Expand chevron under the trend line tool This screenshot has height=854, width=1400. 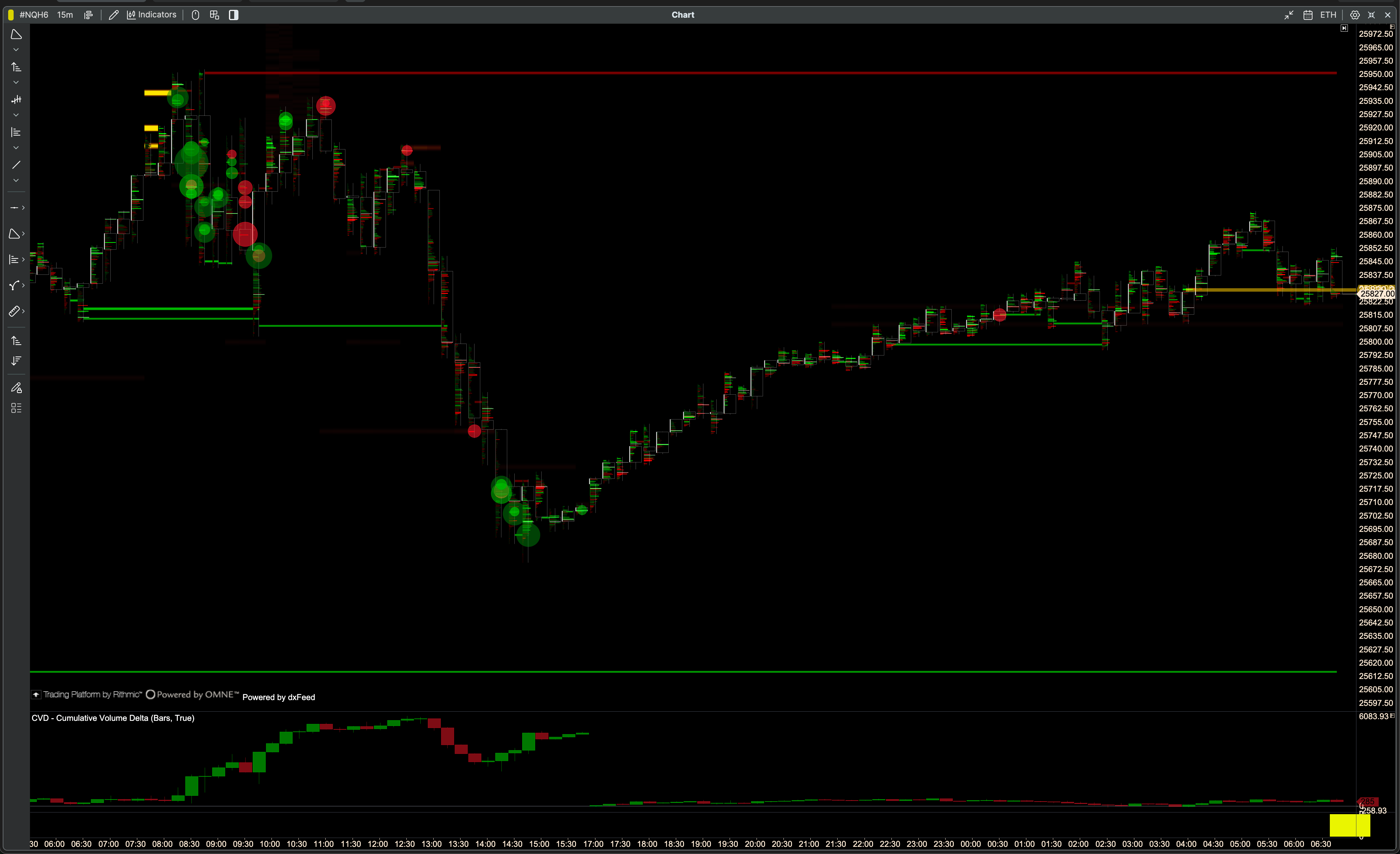(x=16, y=180)
